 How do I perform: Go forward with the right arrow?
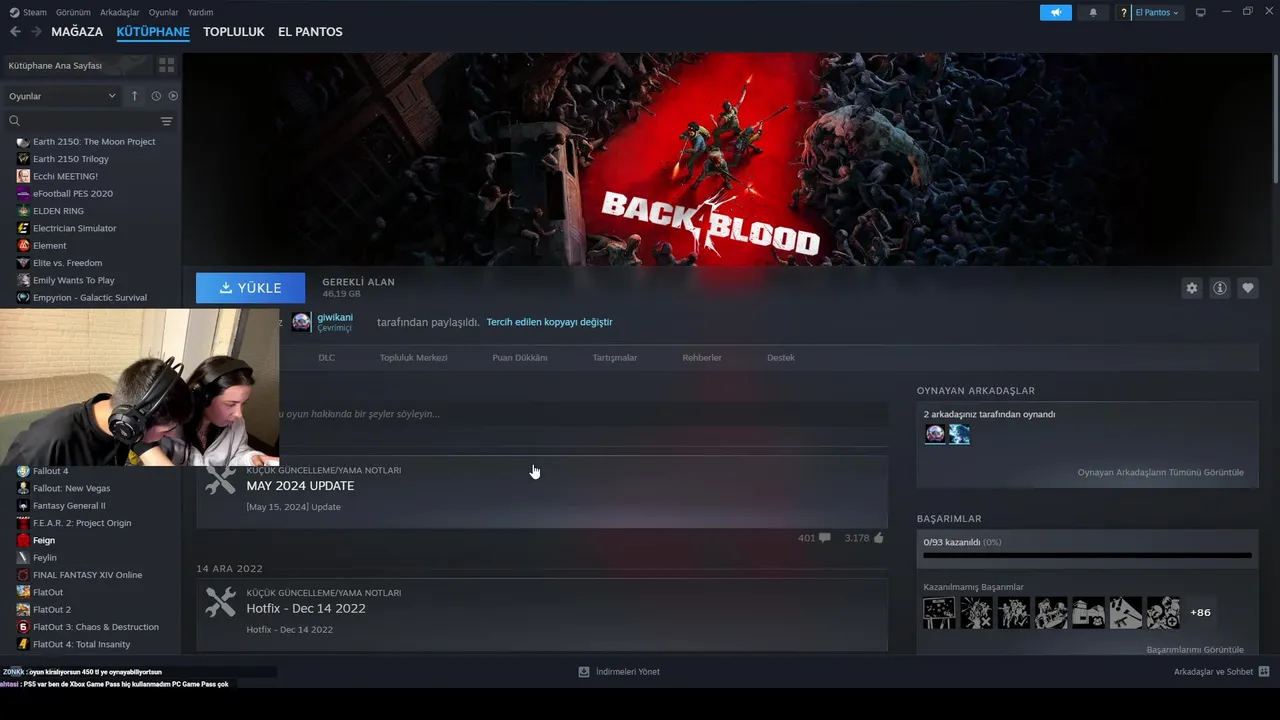tap(36, 32)
